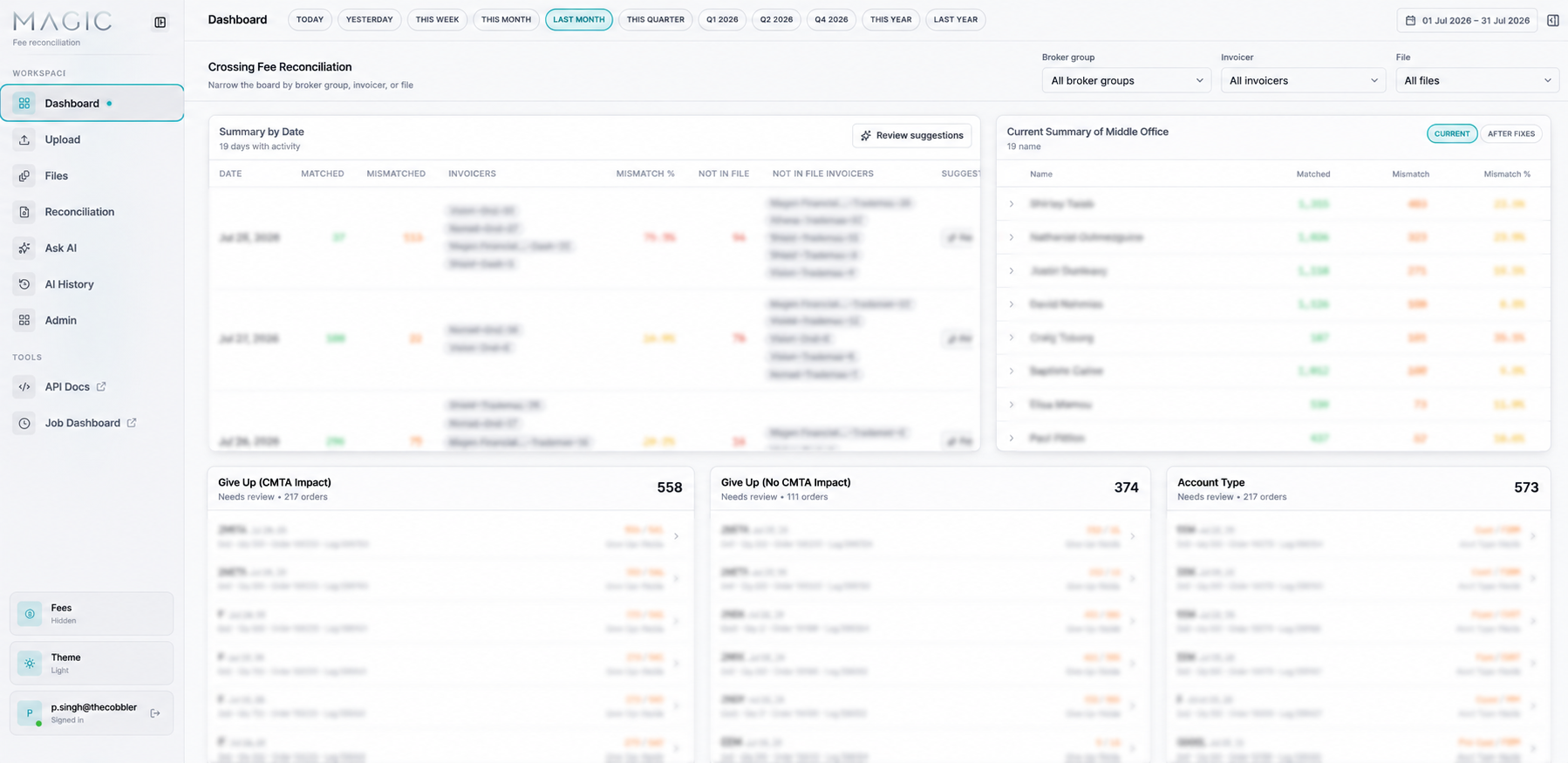
Task: Select the LAST YEAR filter
Action: click(956, 19)
